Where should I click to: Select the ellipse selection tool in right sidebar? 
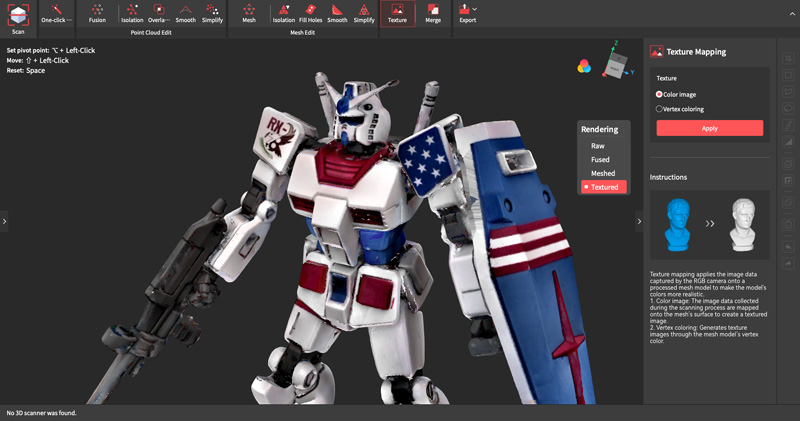788,108
